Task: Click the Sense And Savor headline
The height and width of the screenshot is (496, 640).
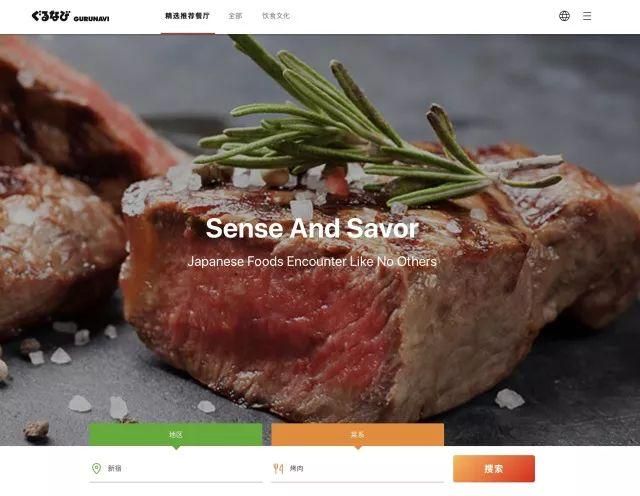Action: pos(312,228)
